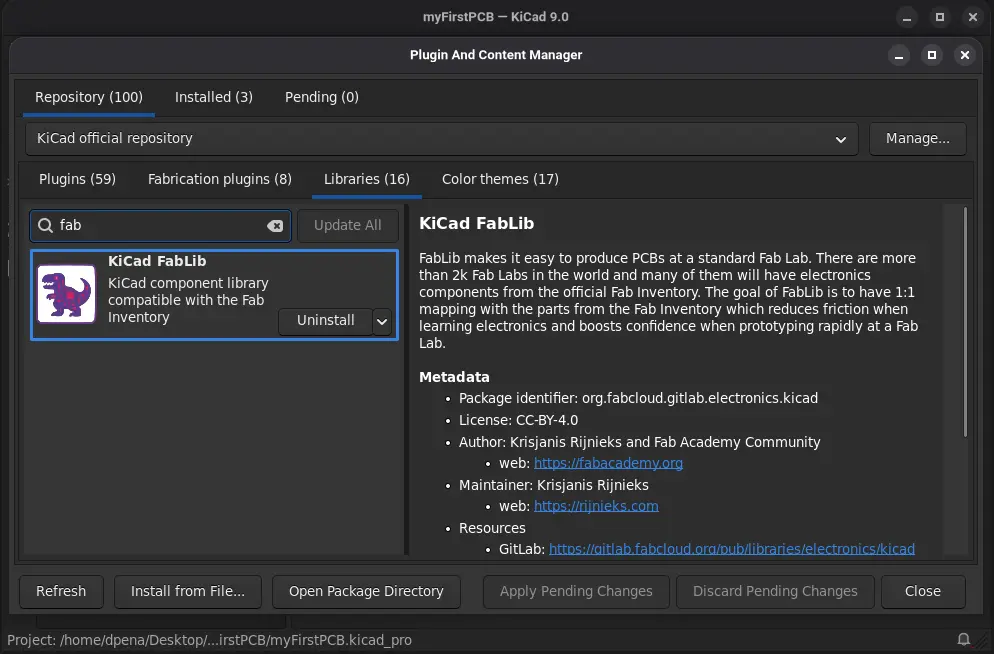Open the Pending (0) tab

point(321,97)
